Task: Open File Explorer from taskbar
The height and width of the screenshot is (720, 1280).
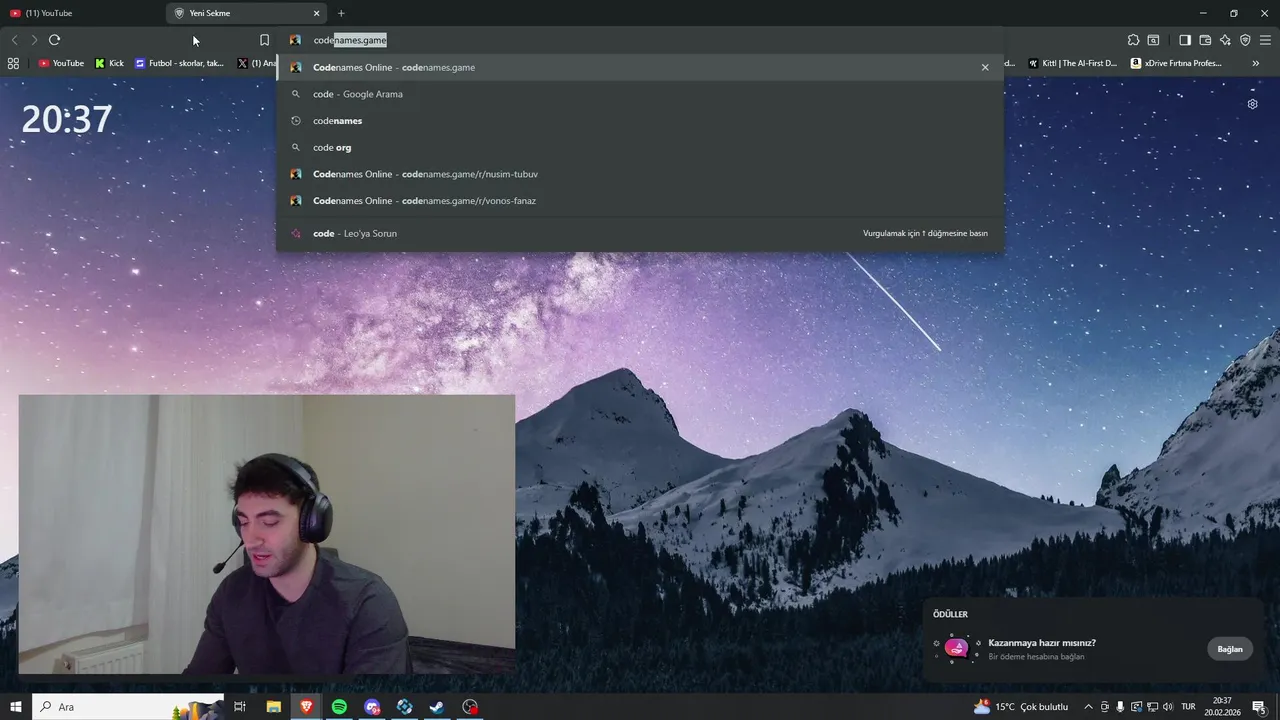Action: pos(273,707)
